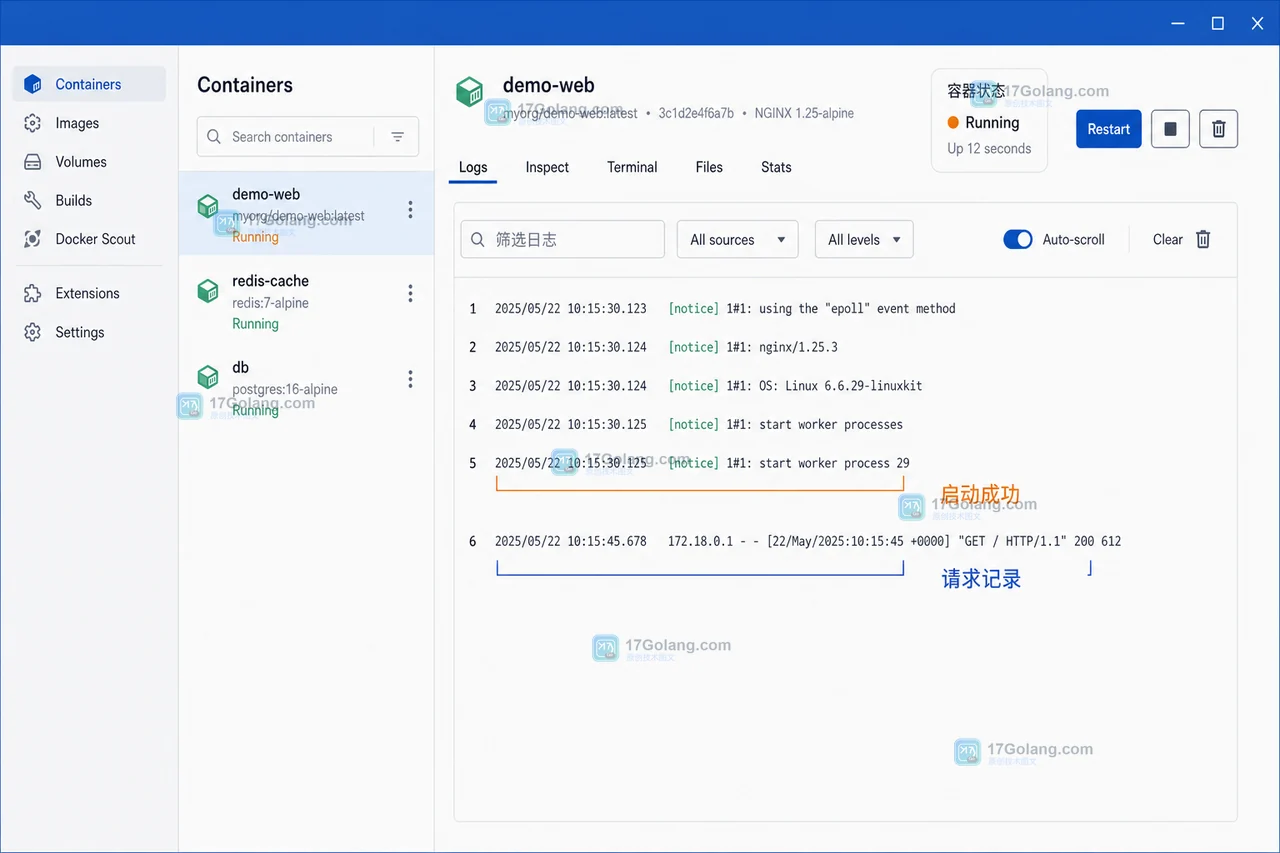This screenshot has height=853, width=1280.
Task: Click the redis-cache container icon
Action: click(208, 291)
